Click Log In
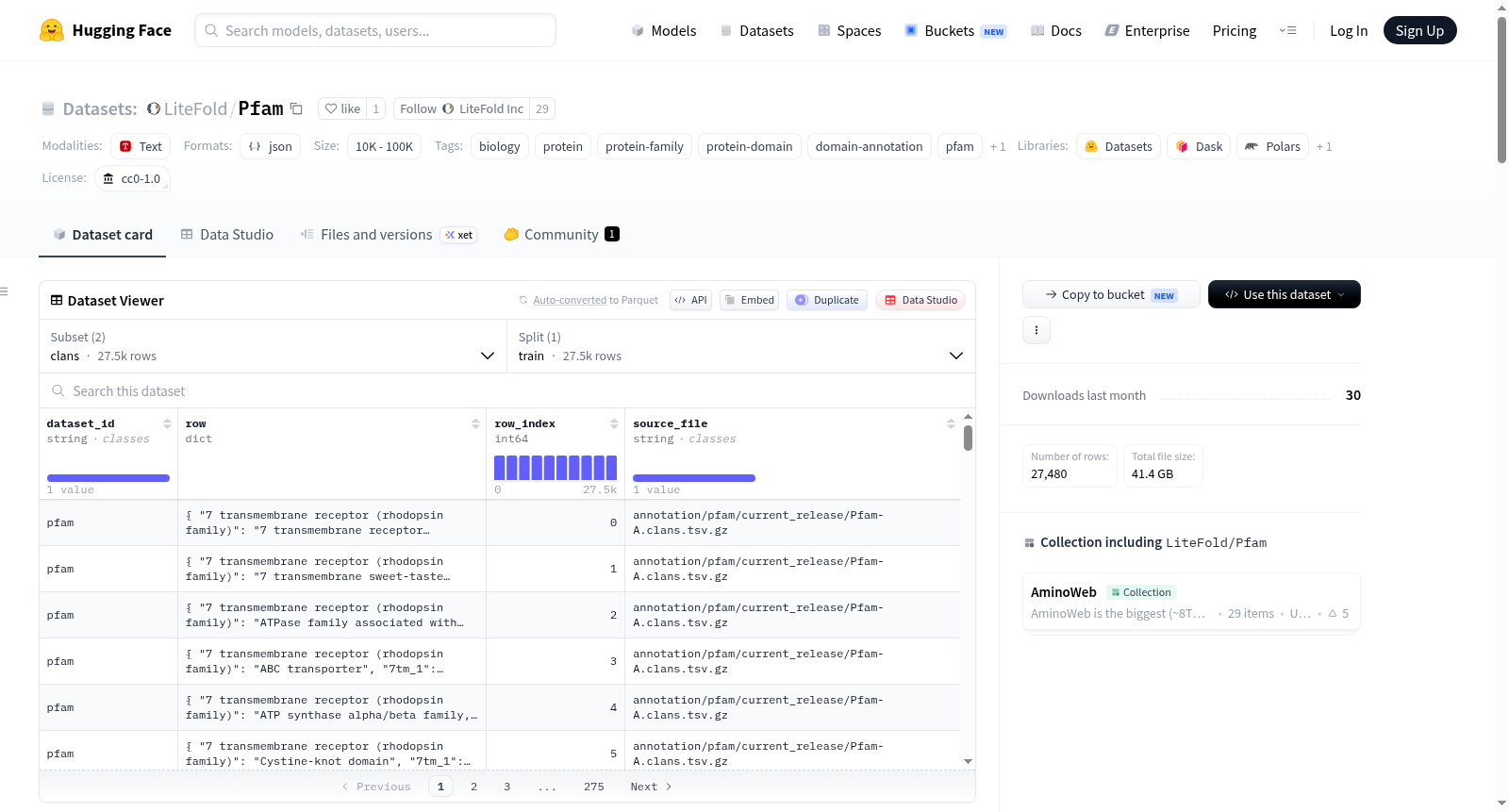The height and width of the screenshot is (812, 1509). pyautogui.click(x=1349, y=30)
